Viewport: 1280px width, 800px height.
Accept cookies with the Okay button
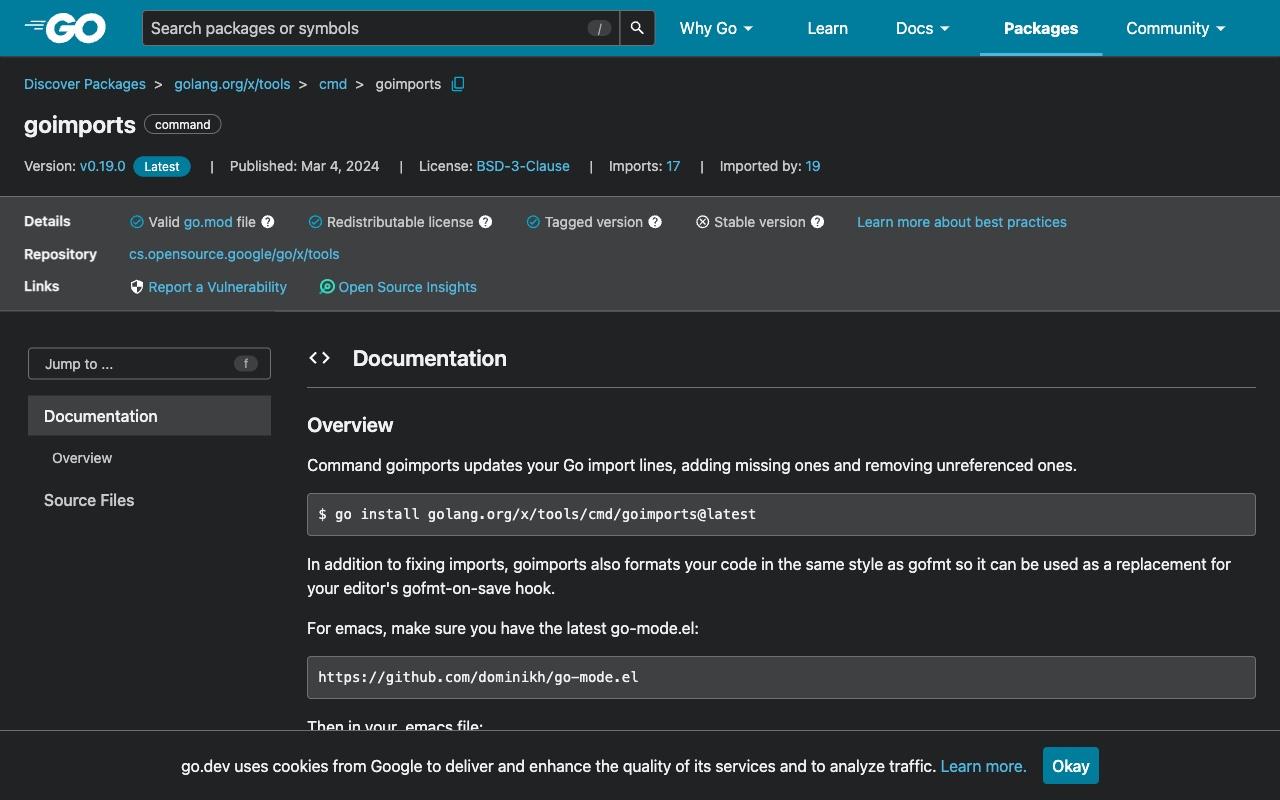point(1071,766)
